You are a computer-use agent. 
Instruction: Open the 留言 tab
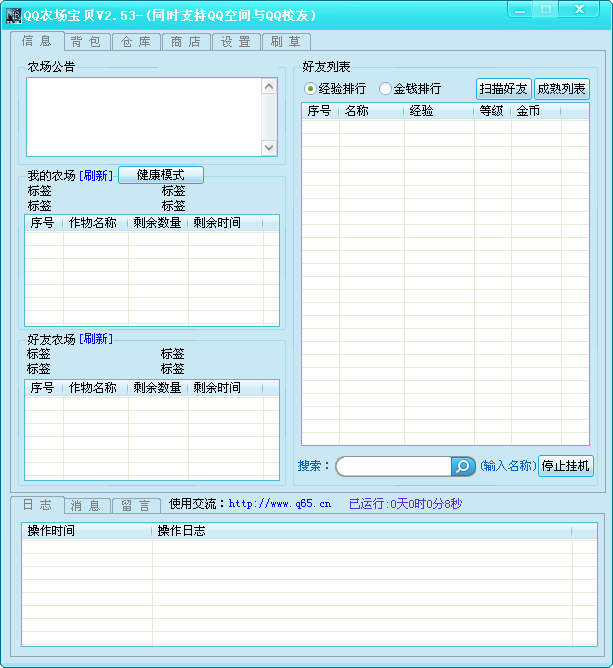[136, 506]
